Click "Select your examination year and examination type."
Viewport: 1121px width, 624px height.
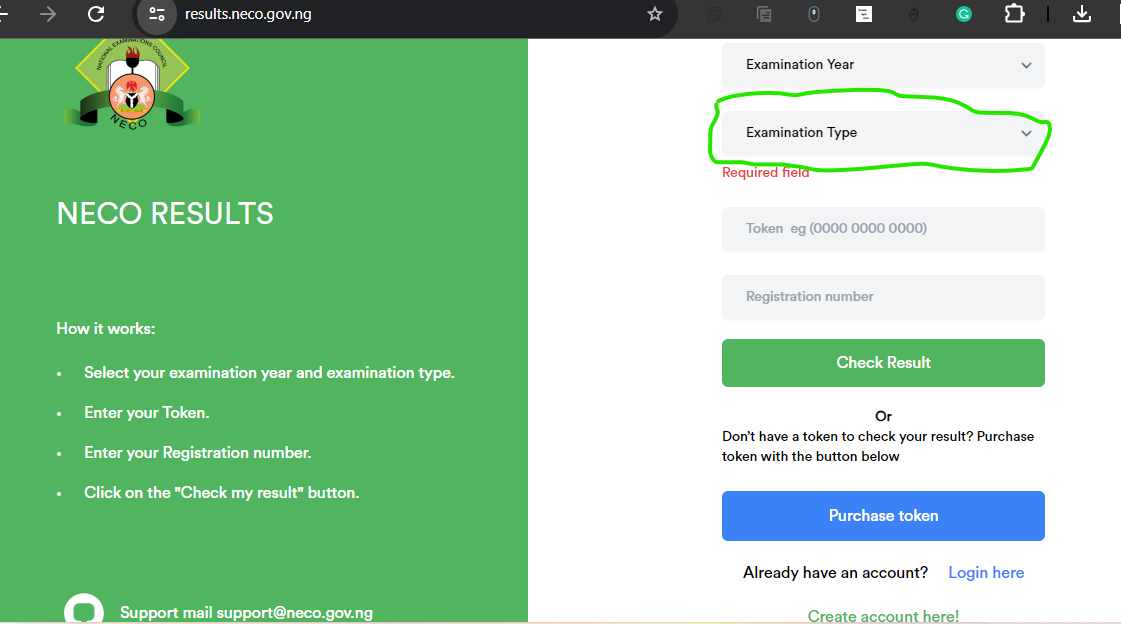click(x=270, y=373)
